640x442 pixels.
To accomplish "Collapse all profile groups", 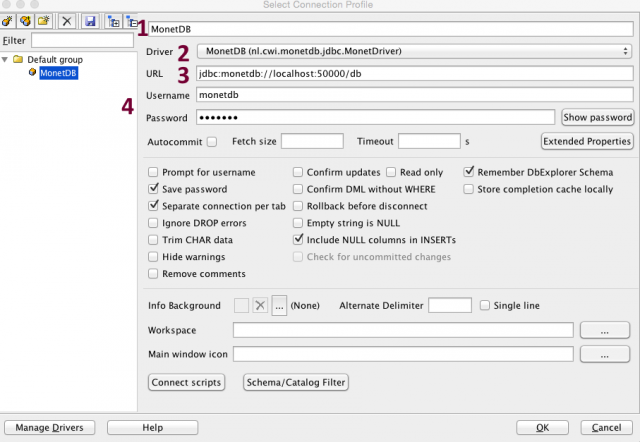I will [x=132, y=20].
